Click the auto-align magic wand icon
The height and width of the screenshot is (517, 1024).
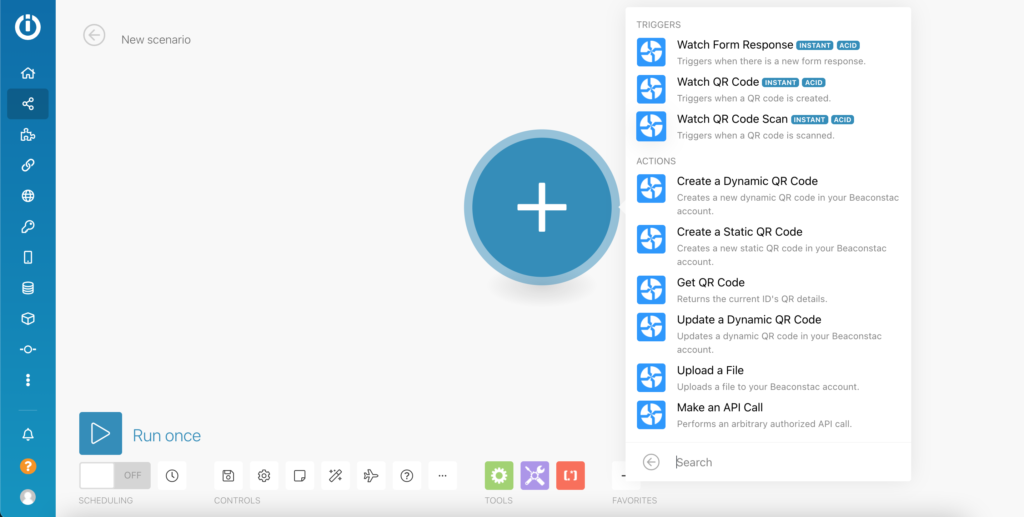336,476
